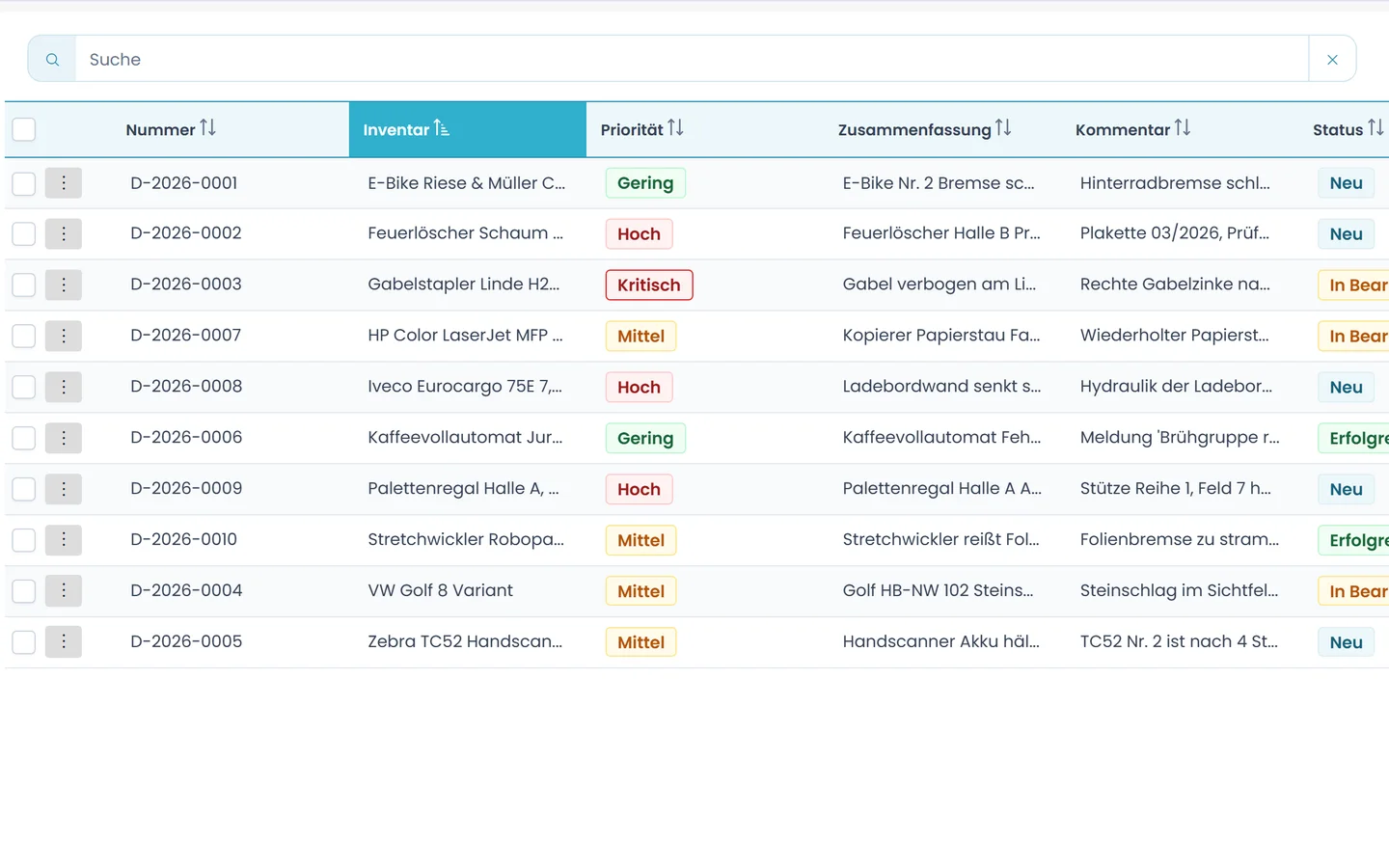Screen dimensions: 1389x868
Task: Click 'Zebra TC52 Handscan...' inventory cell
Action: pyautogui.click(x=465, y=641)
